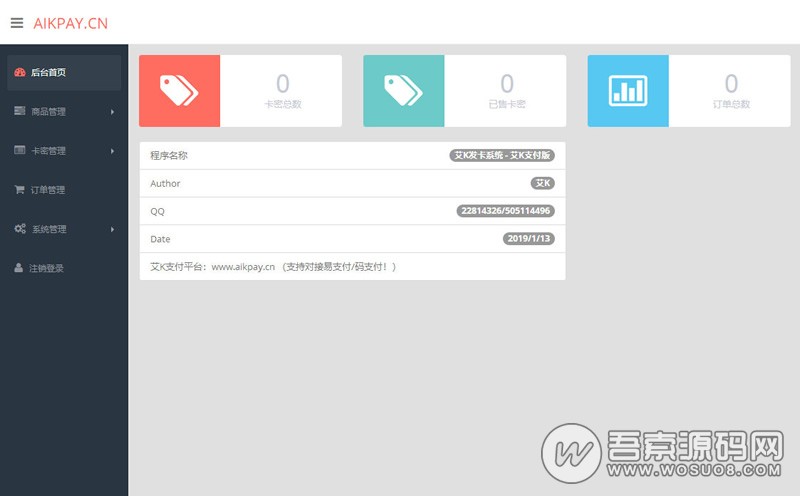Click the QQ number badge
The width and height of the screenshot is (800, 496).
pyautogui.click(x=505, y=211)
